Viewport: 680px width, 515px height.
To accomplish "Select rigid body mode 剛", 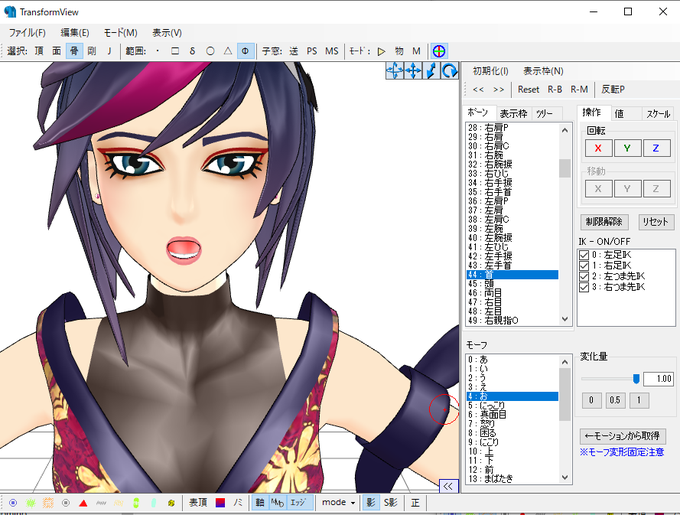I will click(x=92, y=51).
